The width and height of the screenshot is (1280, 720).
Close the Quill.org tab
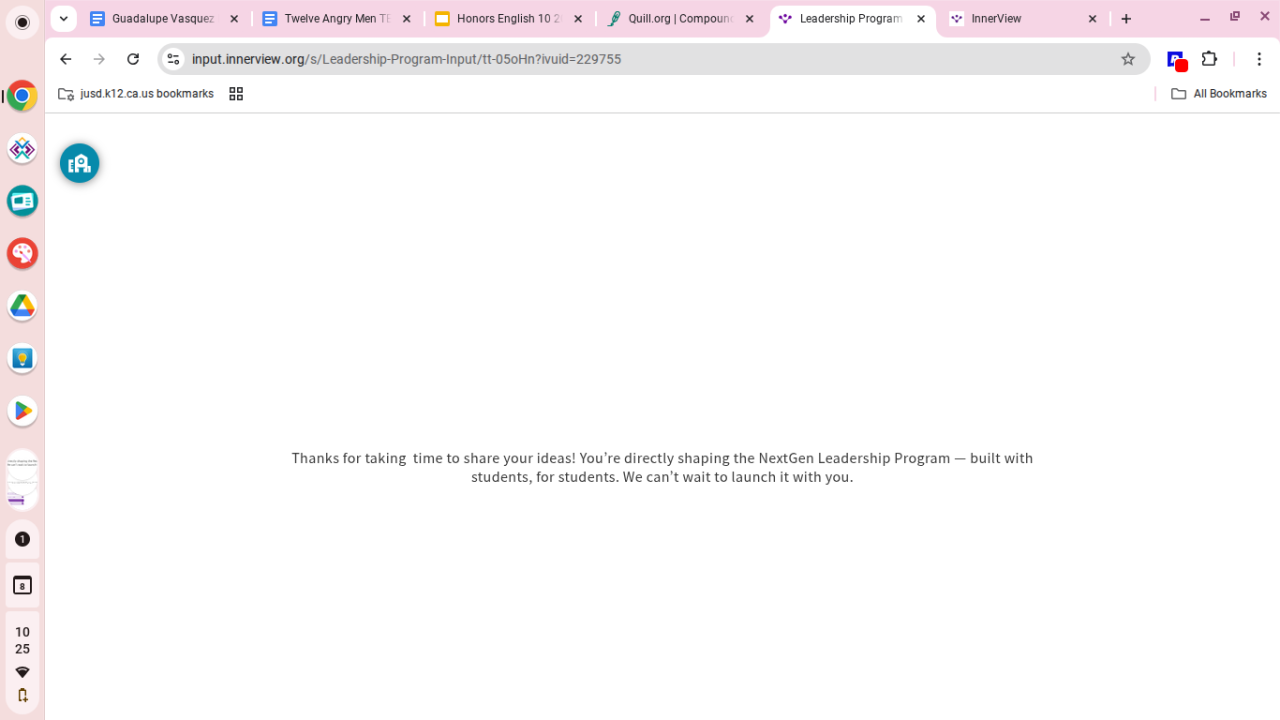coord(750,19)
